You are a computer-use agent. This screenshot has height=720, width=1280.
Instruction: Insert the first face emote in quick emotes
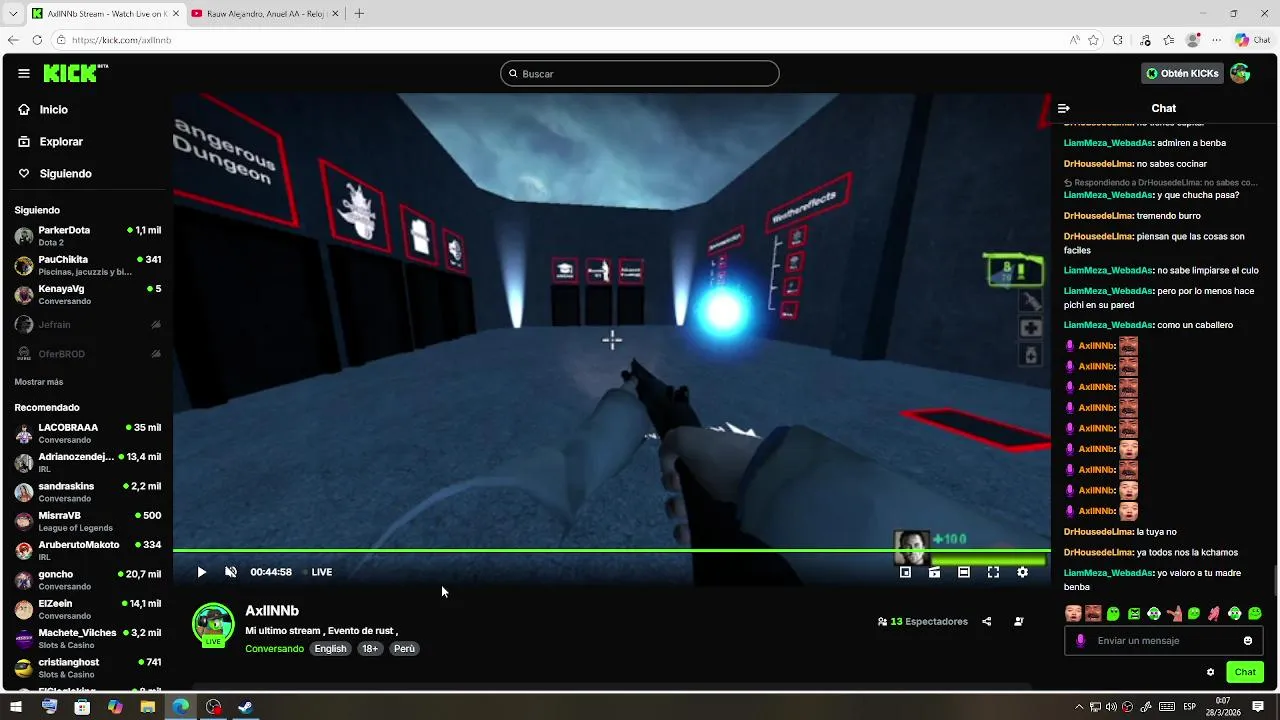pos(1073,613)
